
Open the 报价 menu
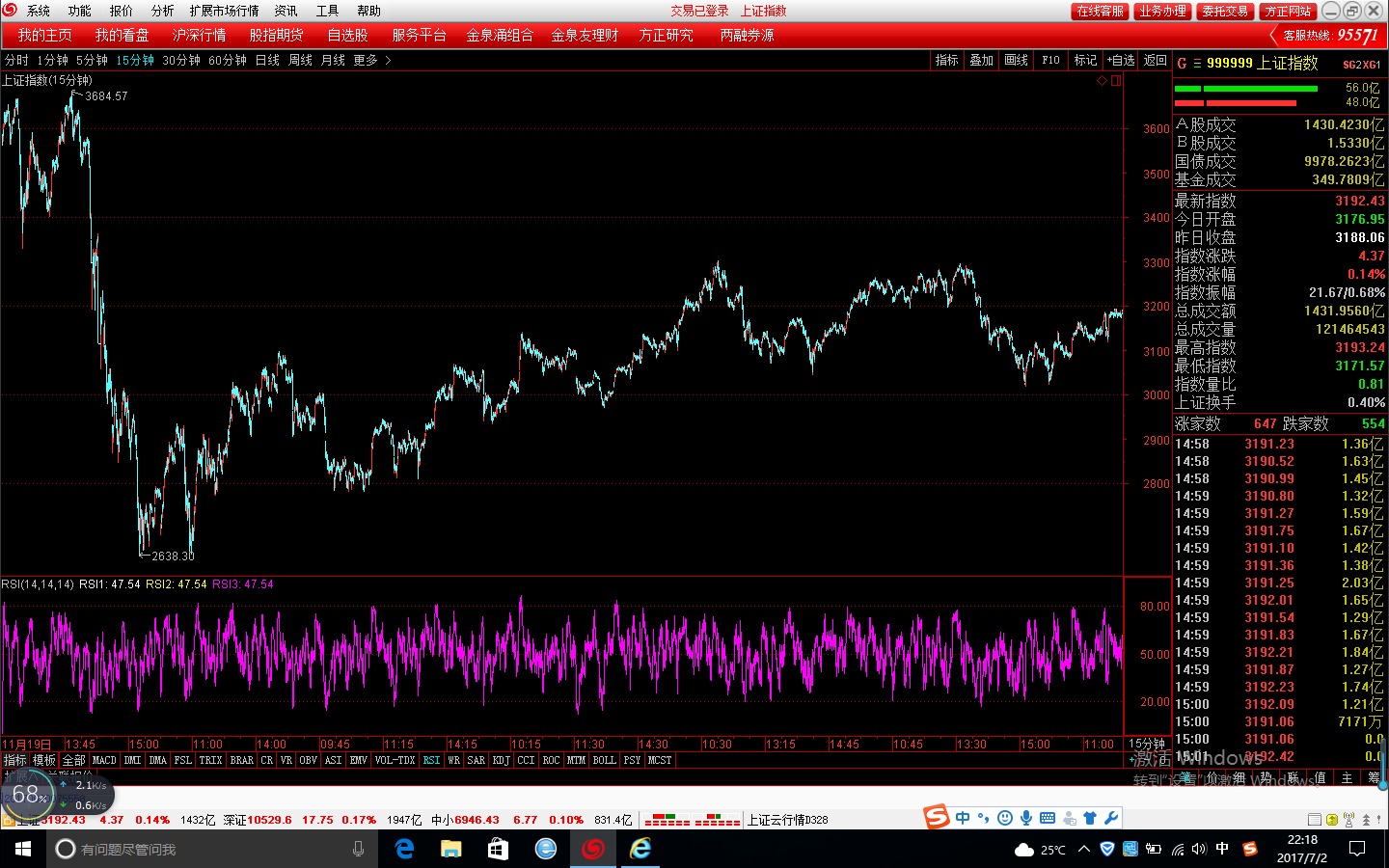coord(121,11)
